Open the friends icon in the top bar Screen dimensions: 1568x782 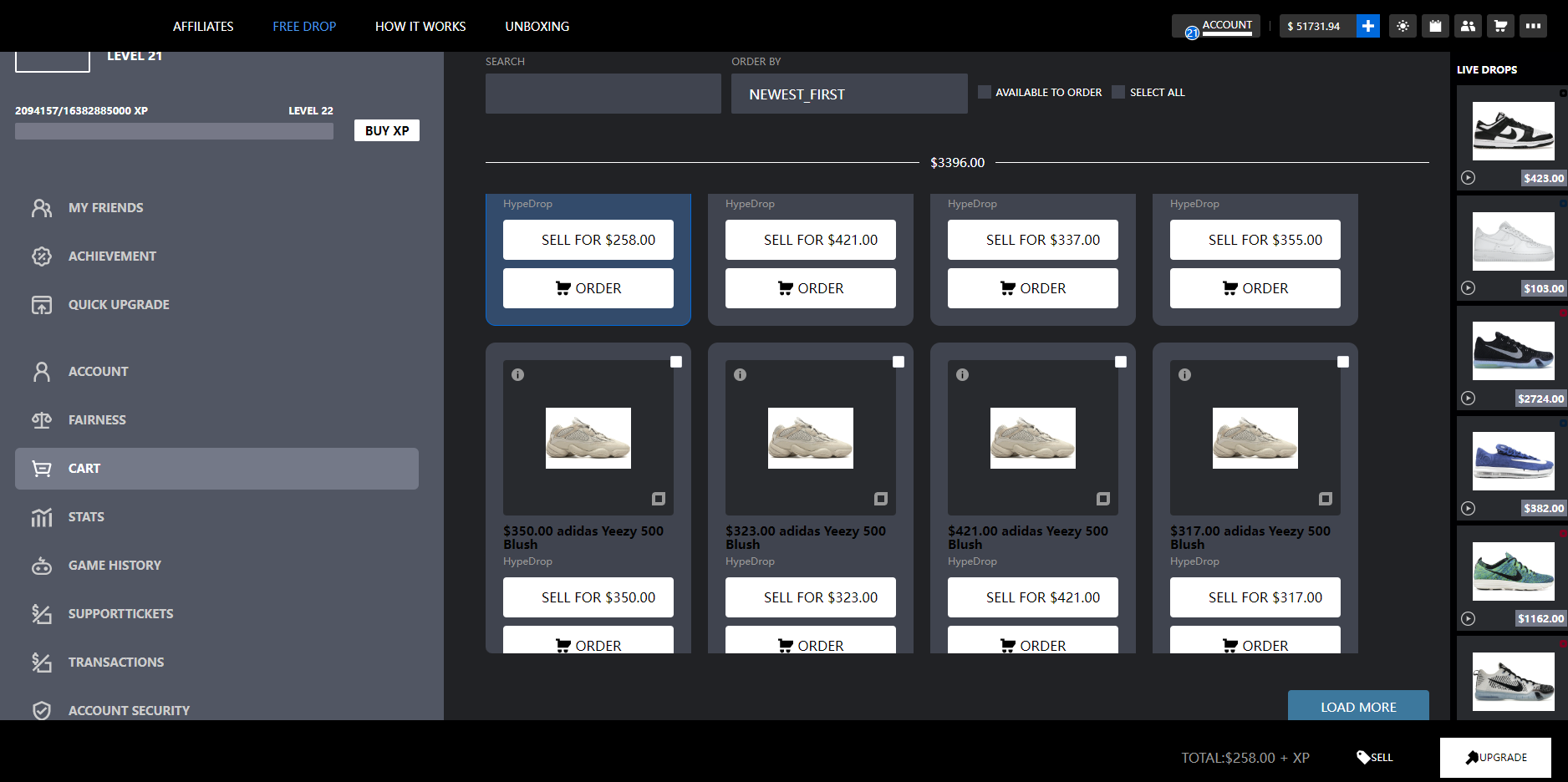pos(1468,26)
